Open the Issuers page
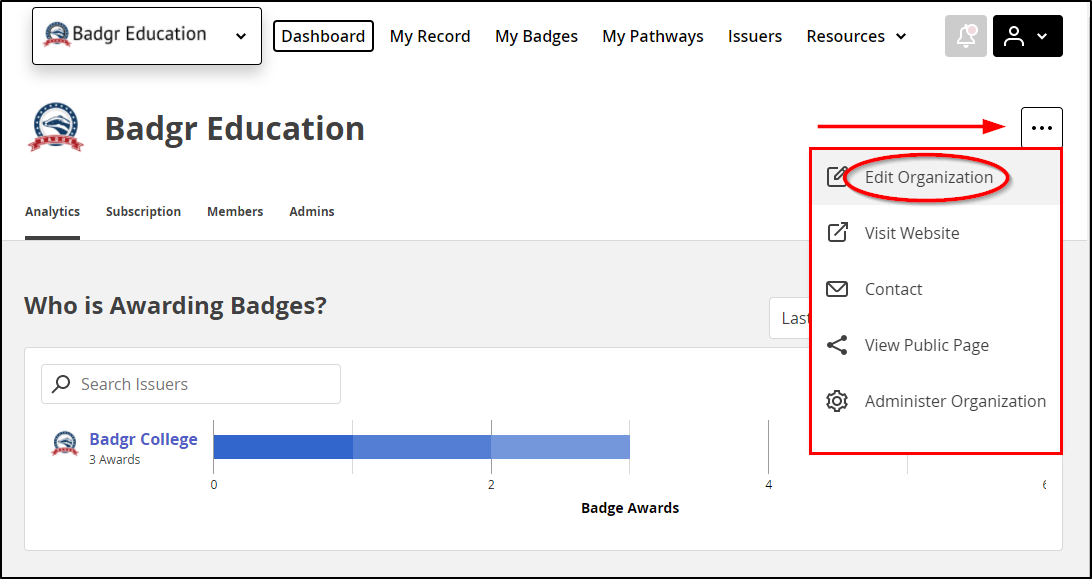This screenshot has height=579, width=1092. [755, 36]
